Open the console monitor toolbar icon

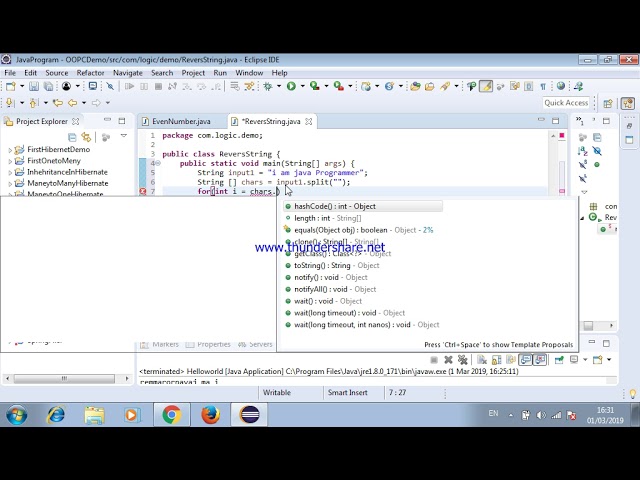pyautogui.click(x=93, y=86)
